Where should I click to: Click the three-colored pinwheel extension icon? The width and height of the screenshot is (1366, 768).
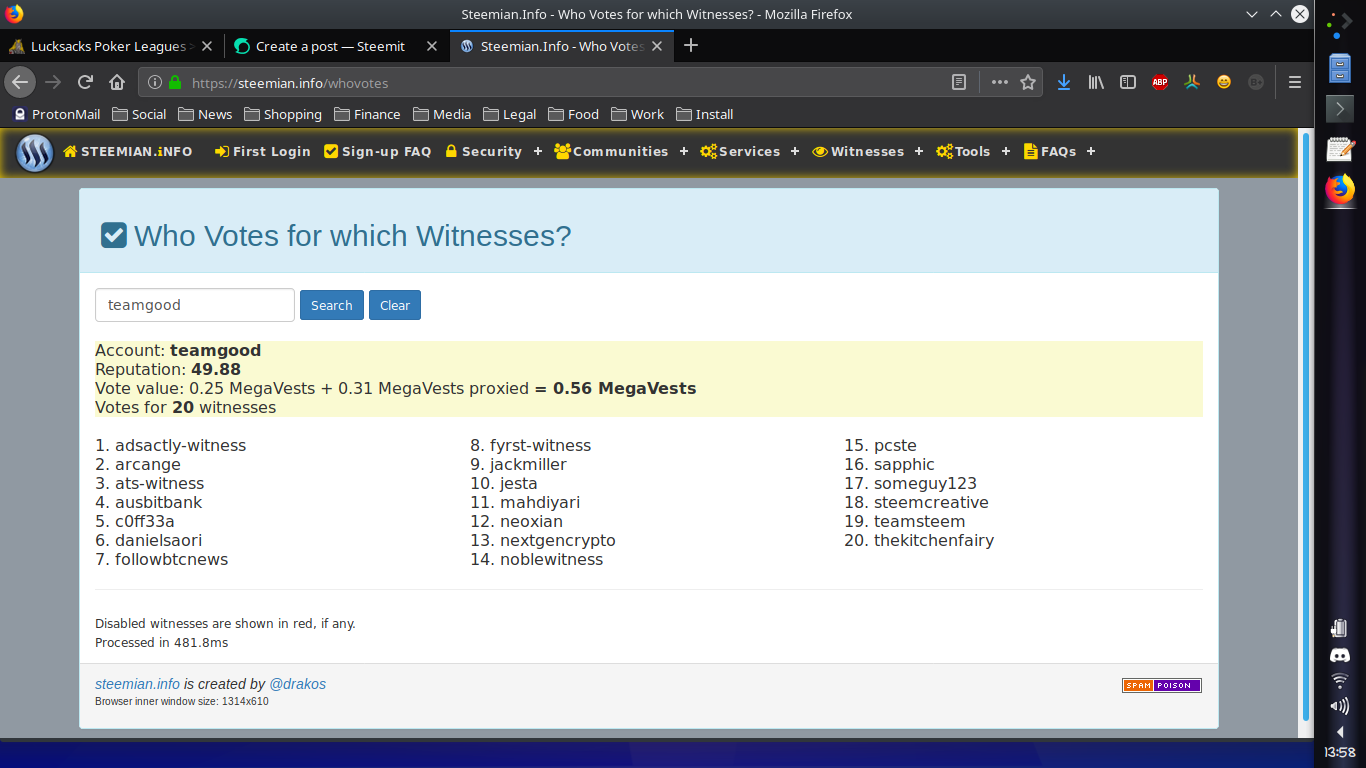click(1192, 82)
